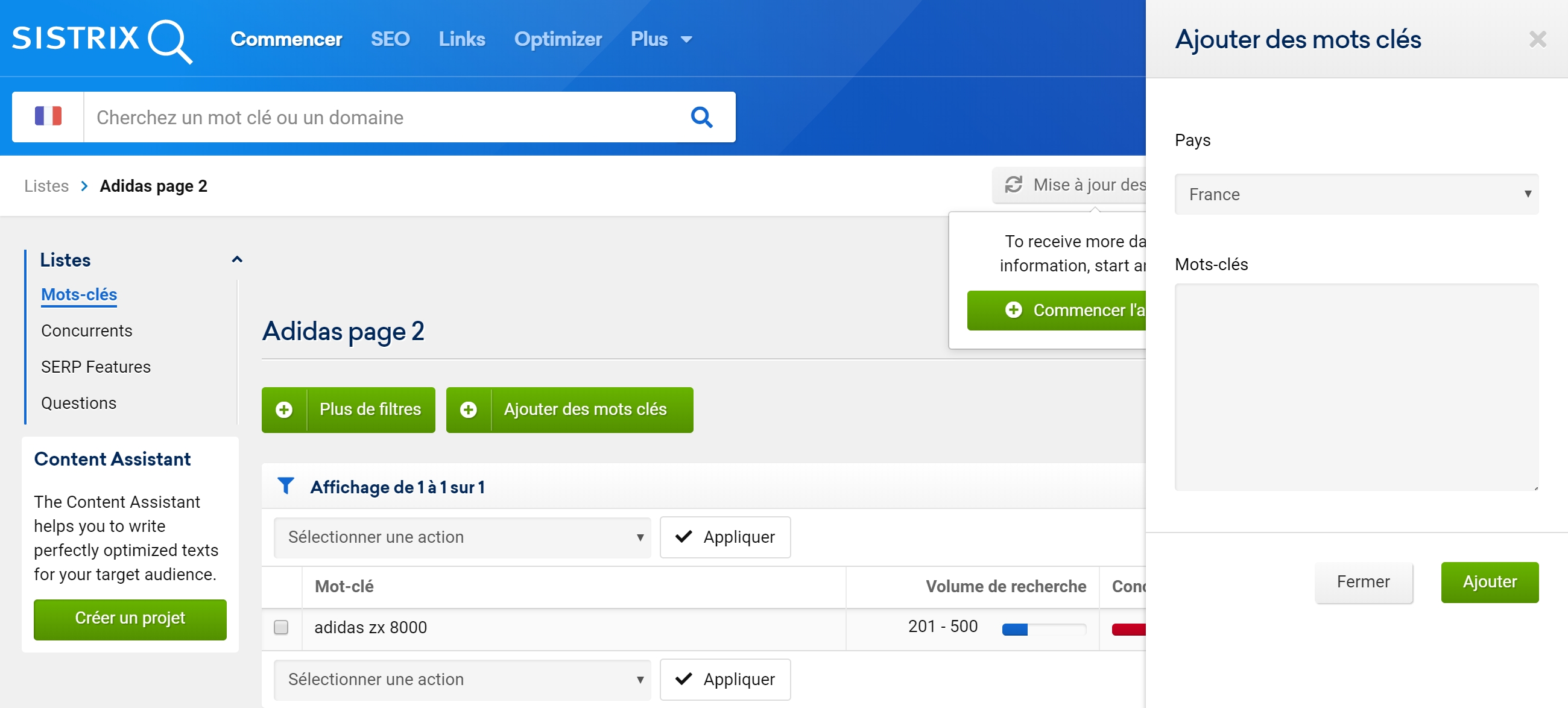Open the lower Sélectionner une action dropdown
The width and height of the screenshot is (1568, 708).
click(x=462, y=679)
